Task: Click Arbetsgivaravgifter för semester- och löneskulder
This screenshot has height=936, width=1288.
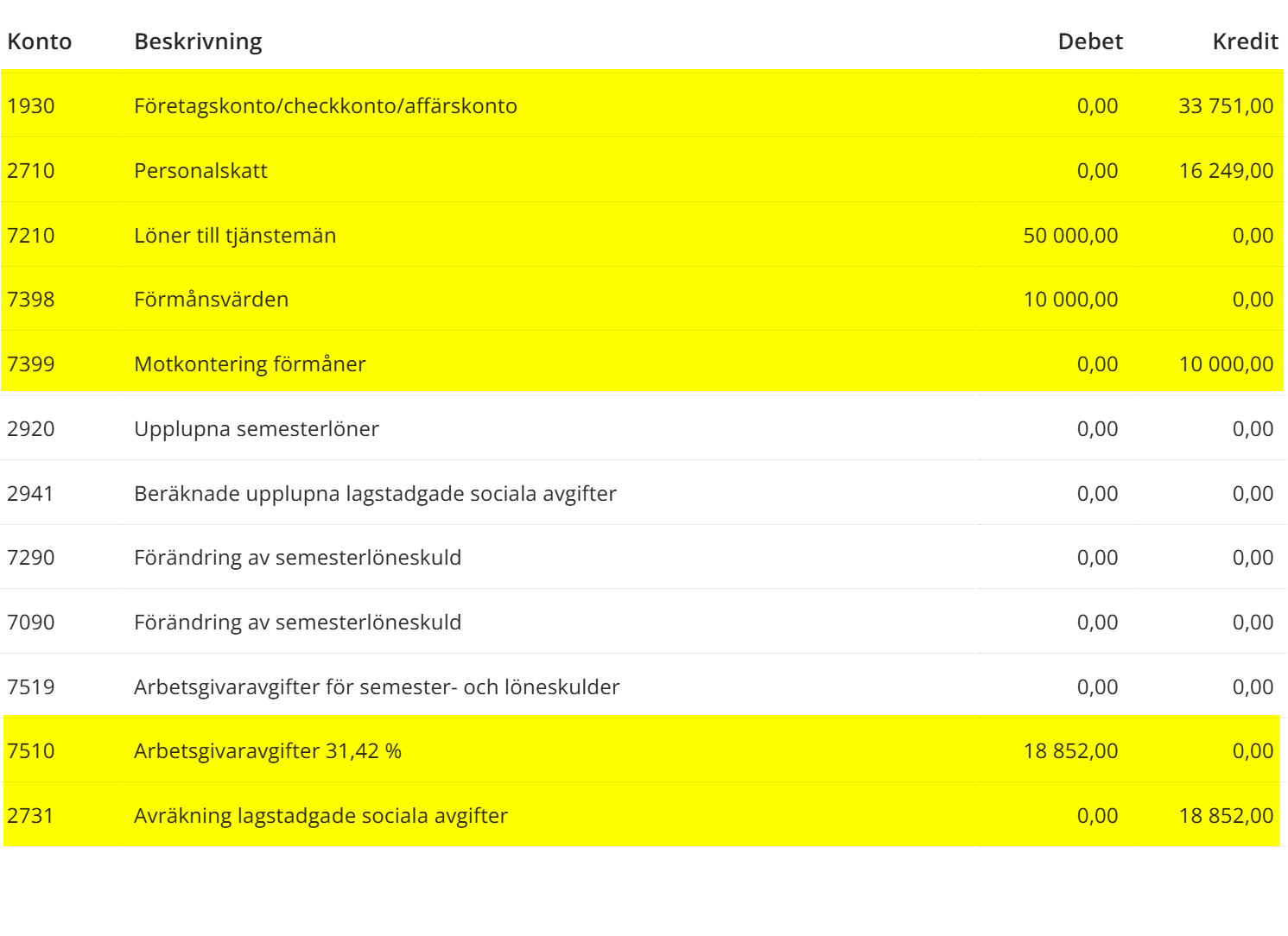Action: pos(377,687)
